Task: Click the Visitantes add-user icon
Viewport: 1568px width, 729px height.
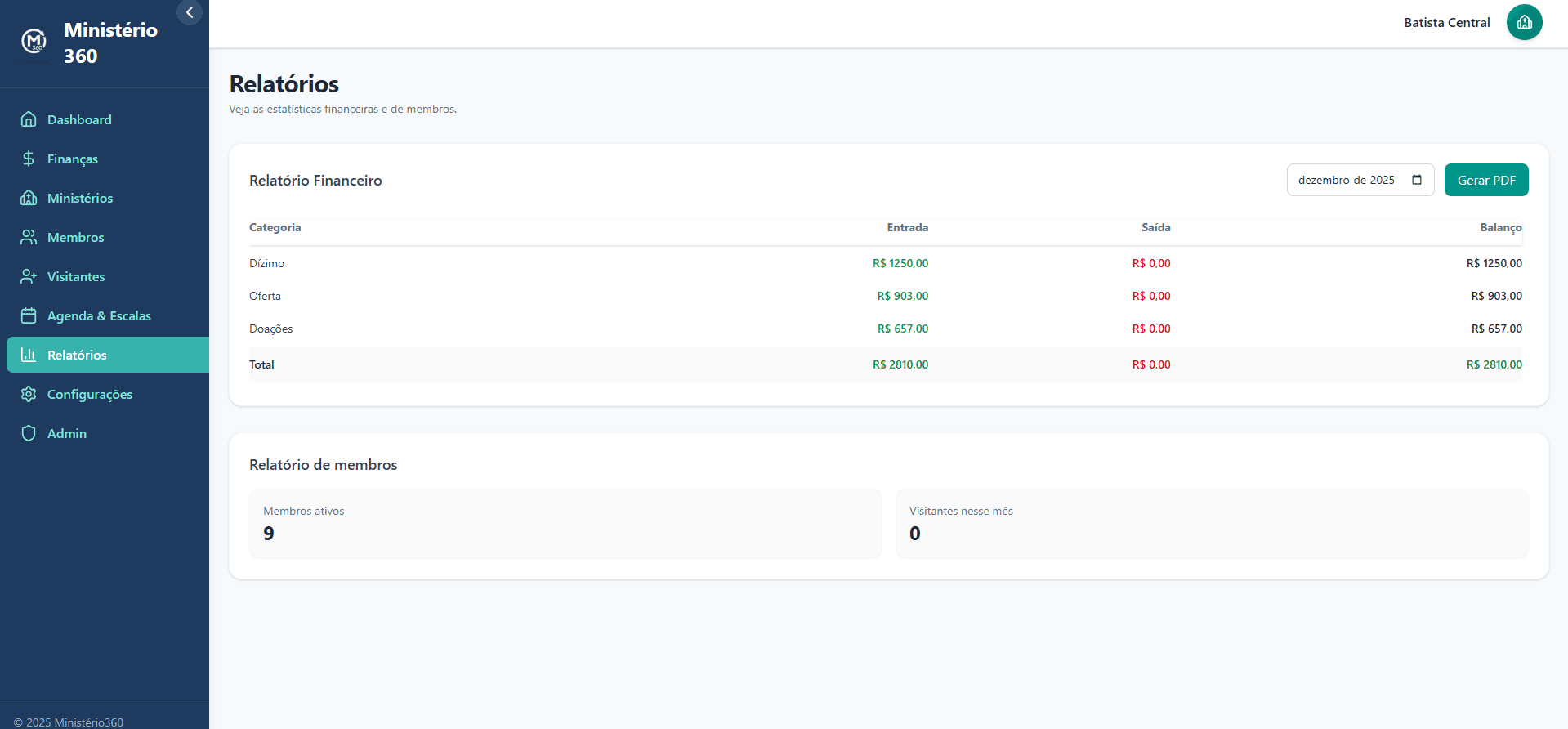Action: [x=29, y=276]
